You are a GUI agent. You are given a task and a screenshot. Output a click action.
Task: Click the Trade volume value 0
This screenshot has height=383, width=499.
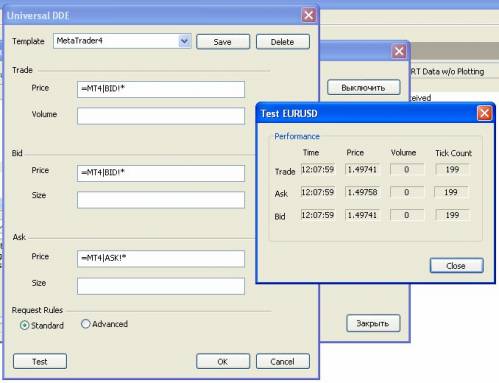coord(407,169)
